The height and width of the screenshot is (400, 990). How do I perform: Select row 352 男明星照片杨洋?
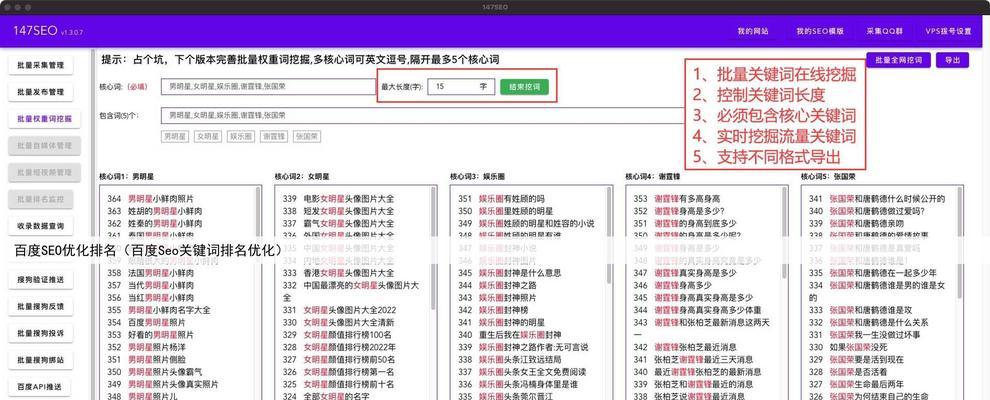(x=146, y=347)
